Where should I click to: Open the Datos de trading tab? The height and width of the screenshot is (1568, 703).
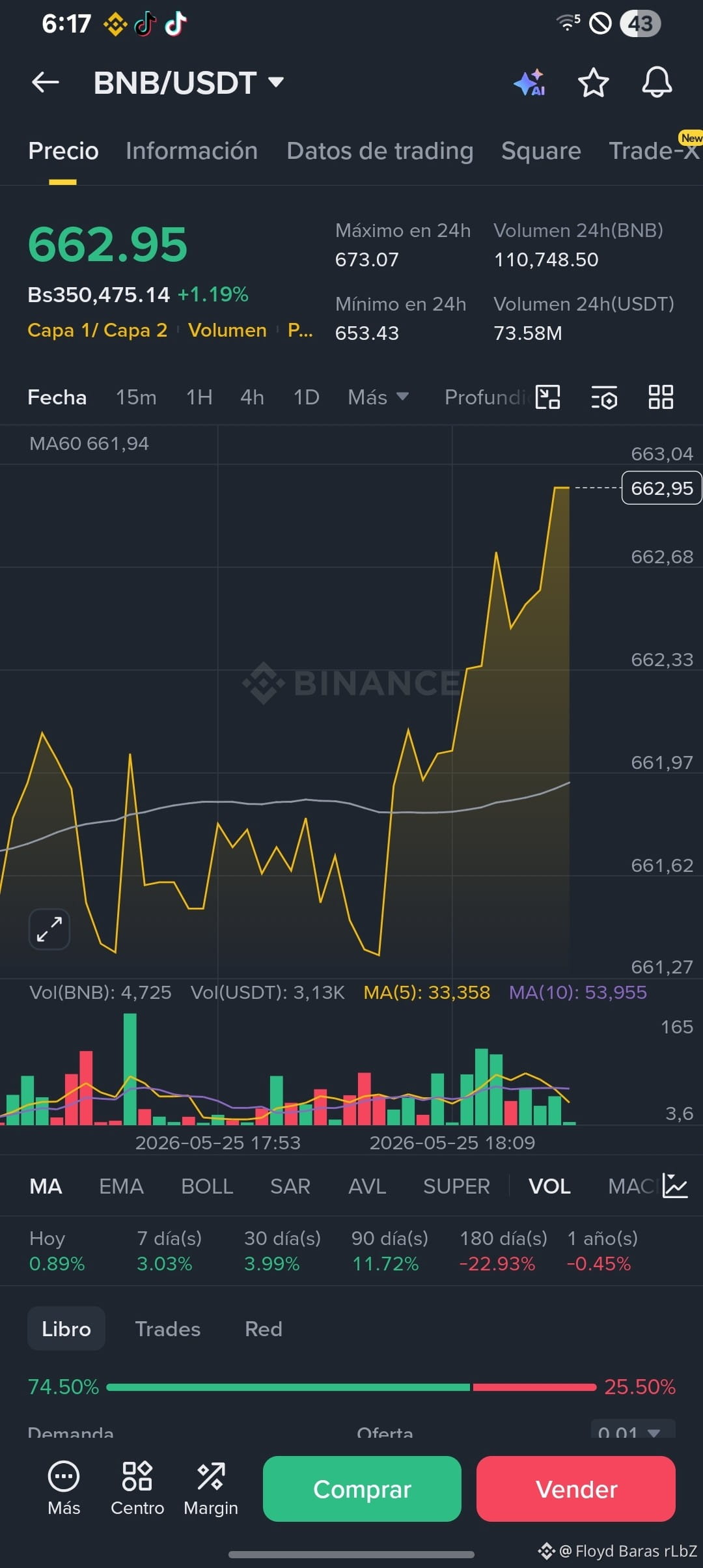(380, 151)
